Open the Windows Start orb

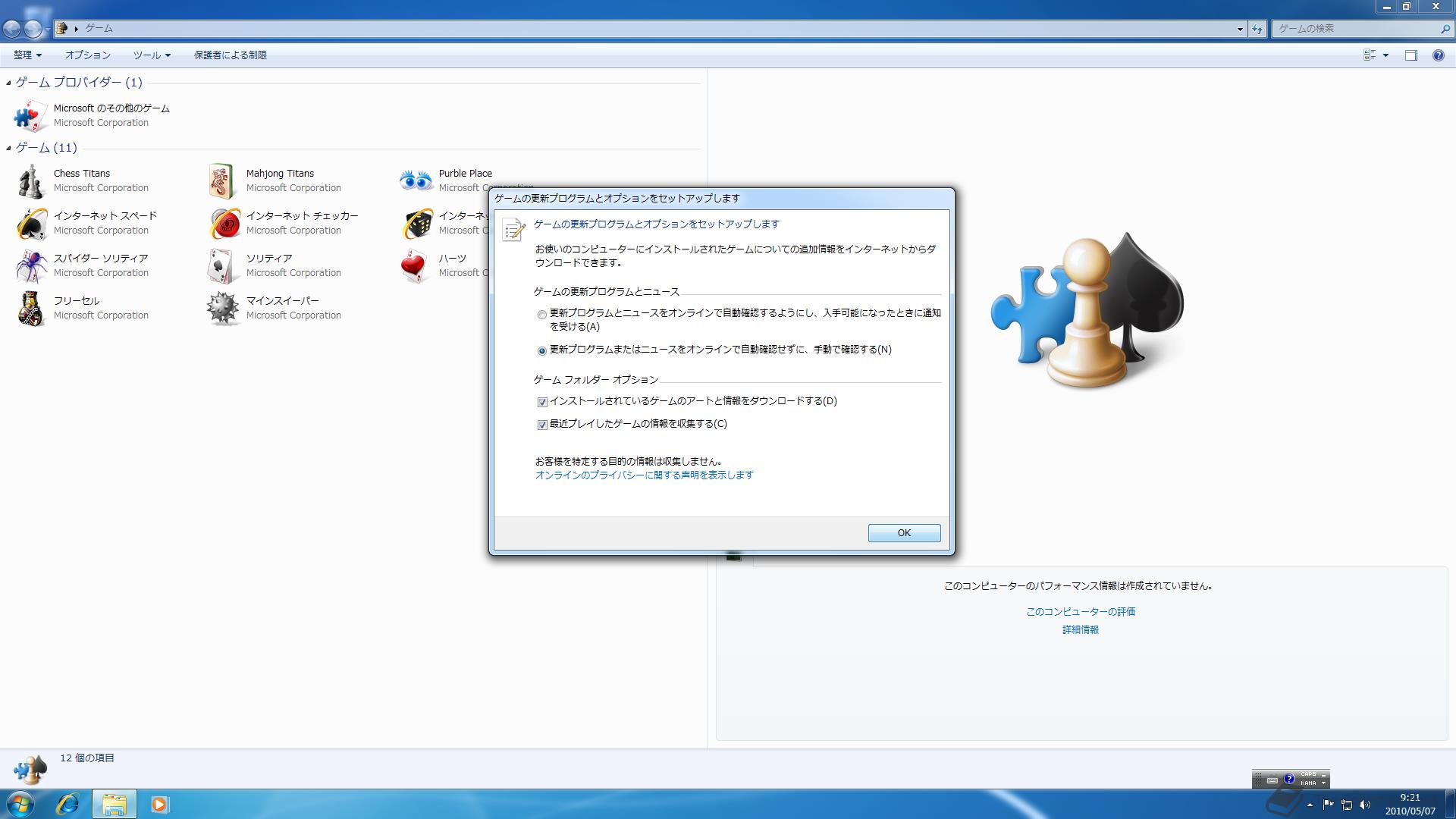(x=20, y=804)
